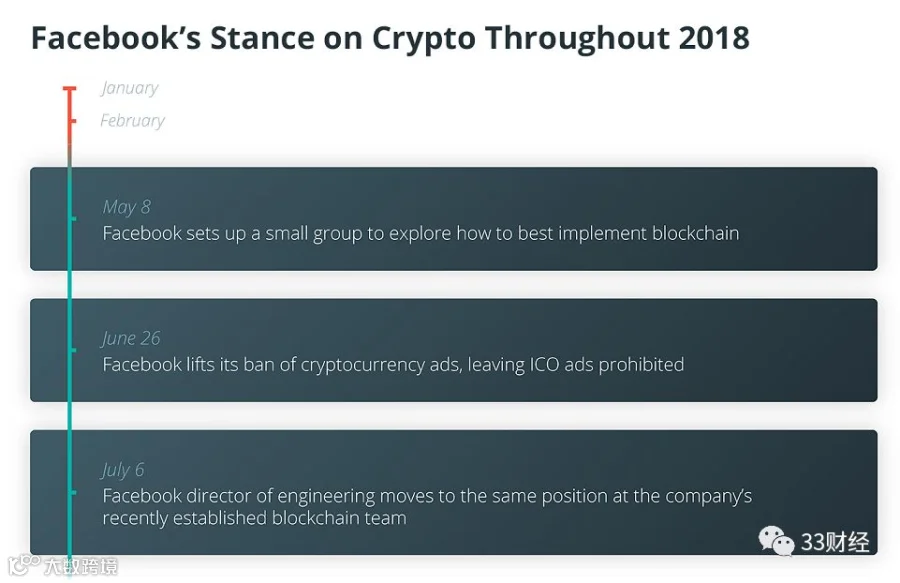The image size is (900, 583).
Task: Click text about lifting cryptocurrency ads ban
Action: click(393, 365)
